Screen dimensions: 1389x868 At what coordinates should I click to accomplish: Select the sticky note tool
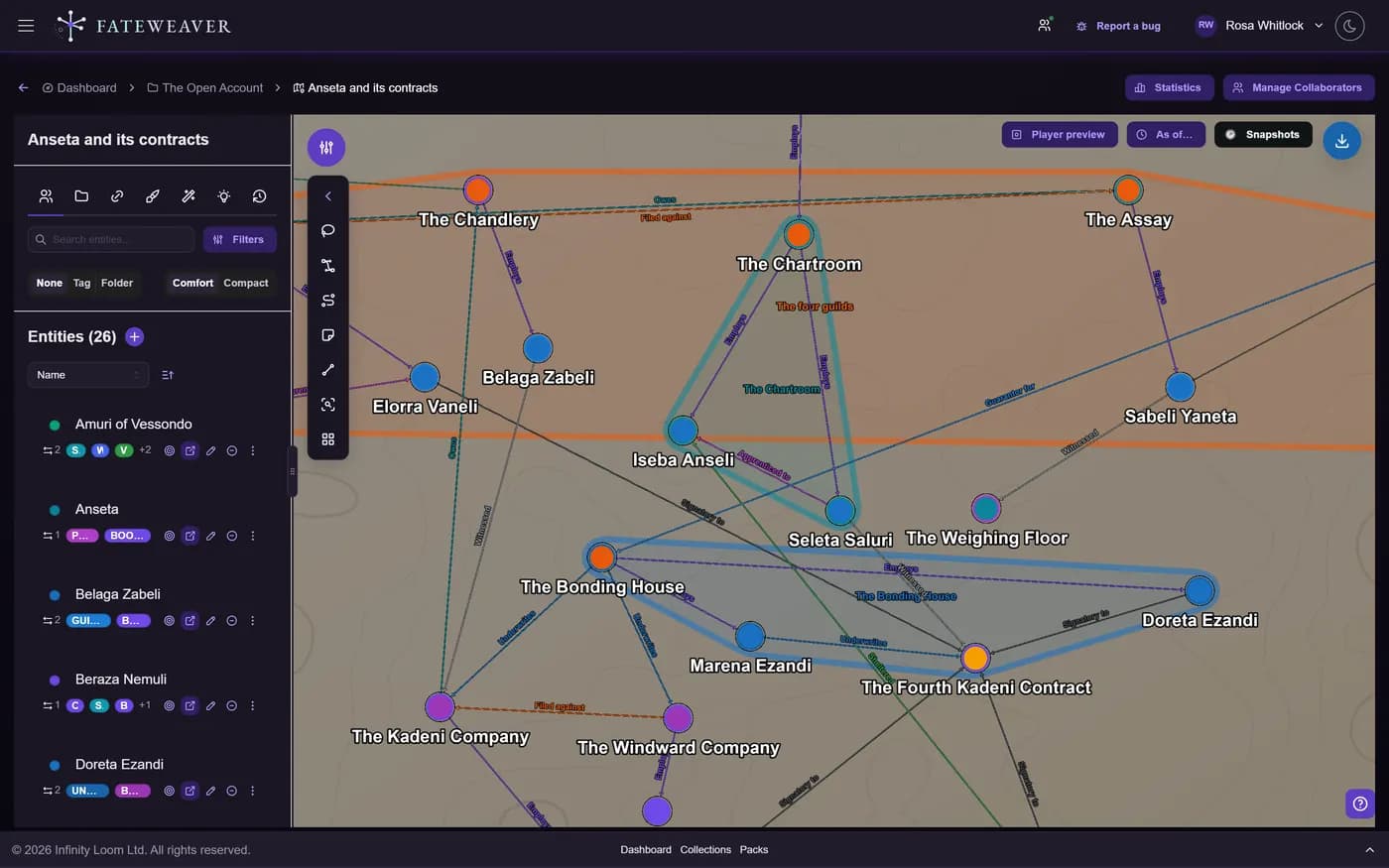(x=328, y=335)
